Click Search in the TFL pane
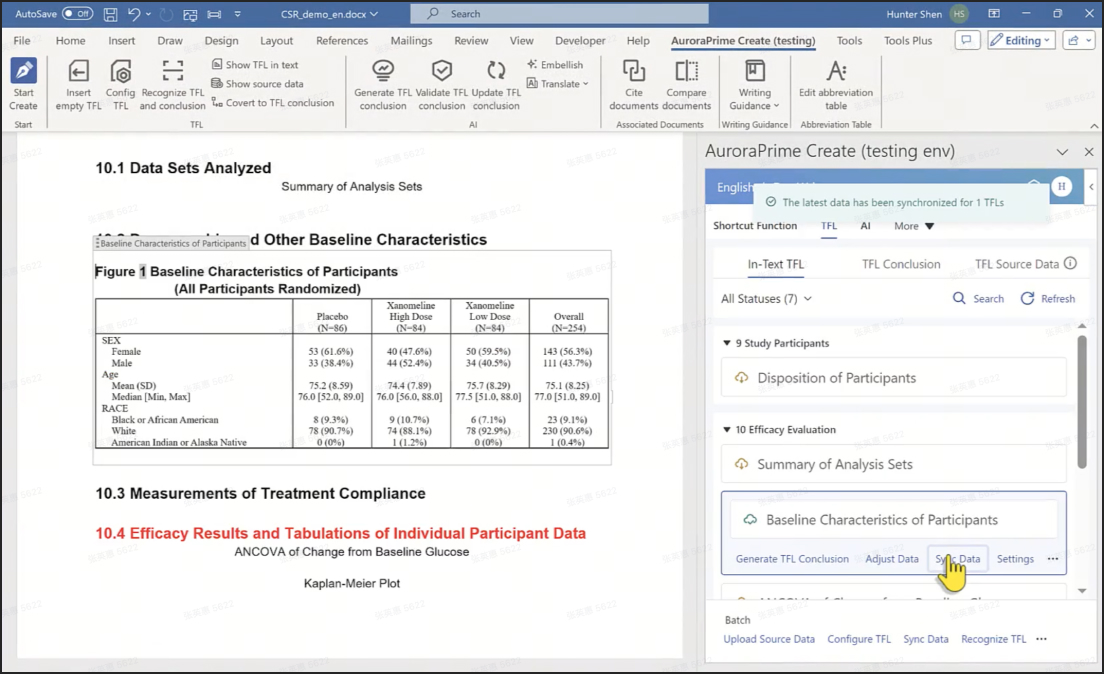The height and width of the screenshot is (674, 1104). pyautogui.click(x=978, y=299)
